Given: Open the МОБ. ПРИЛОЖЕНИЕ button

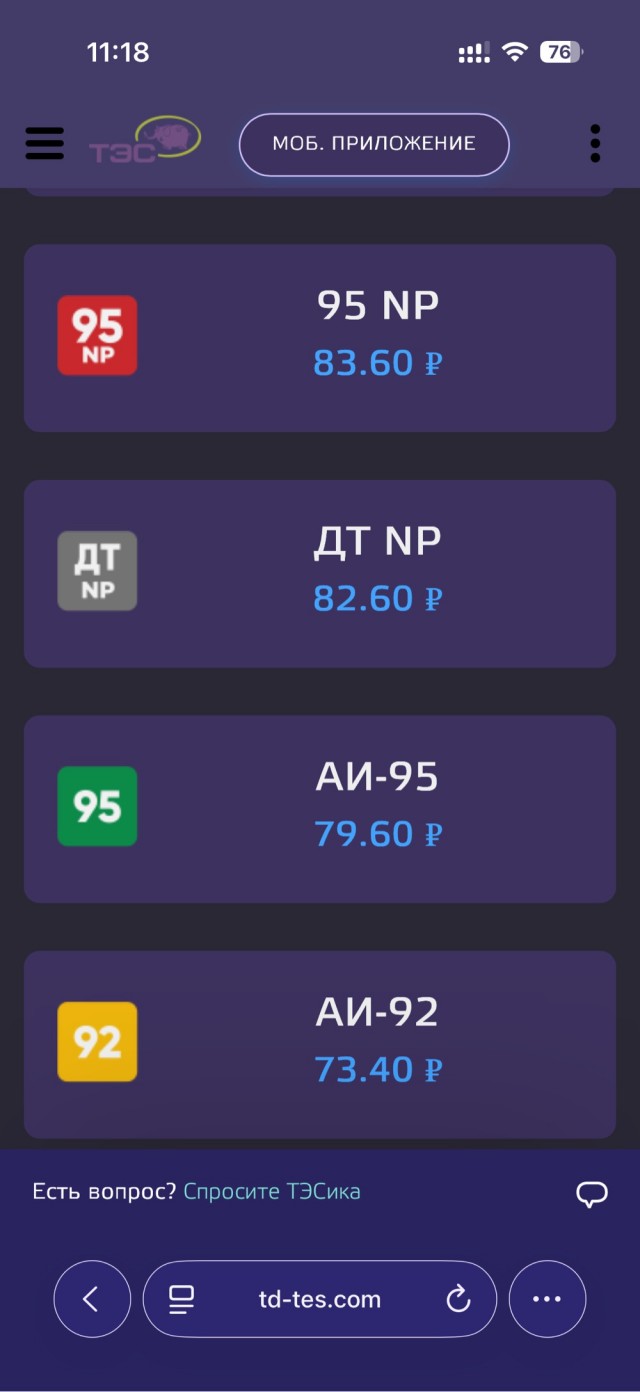Looking at the screenshot, I should click(x=374, y=144).
